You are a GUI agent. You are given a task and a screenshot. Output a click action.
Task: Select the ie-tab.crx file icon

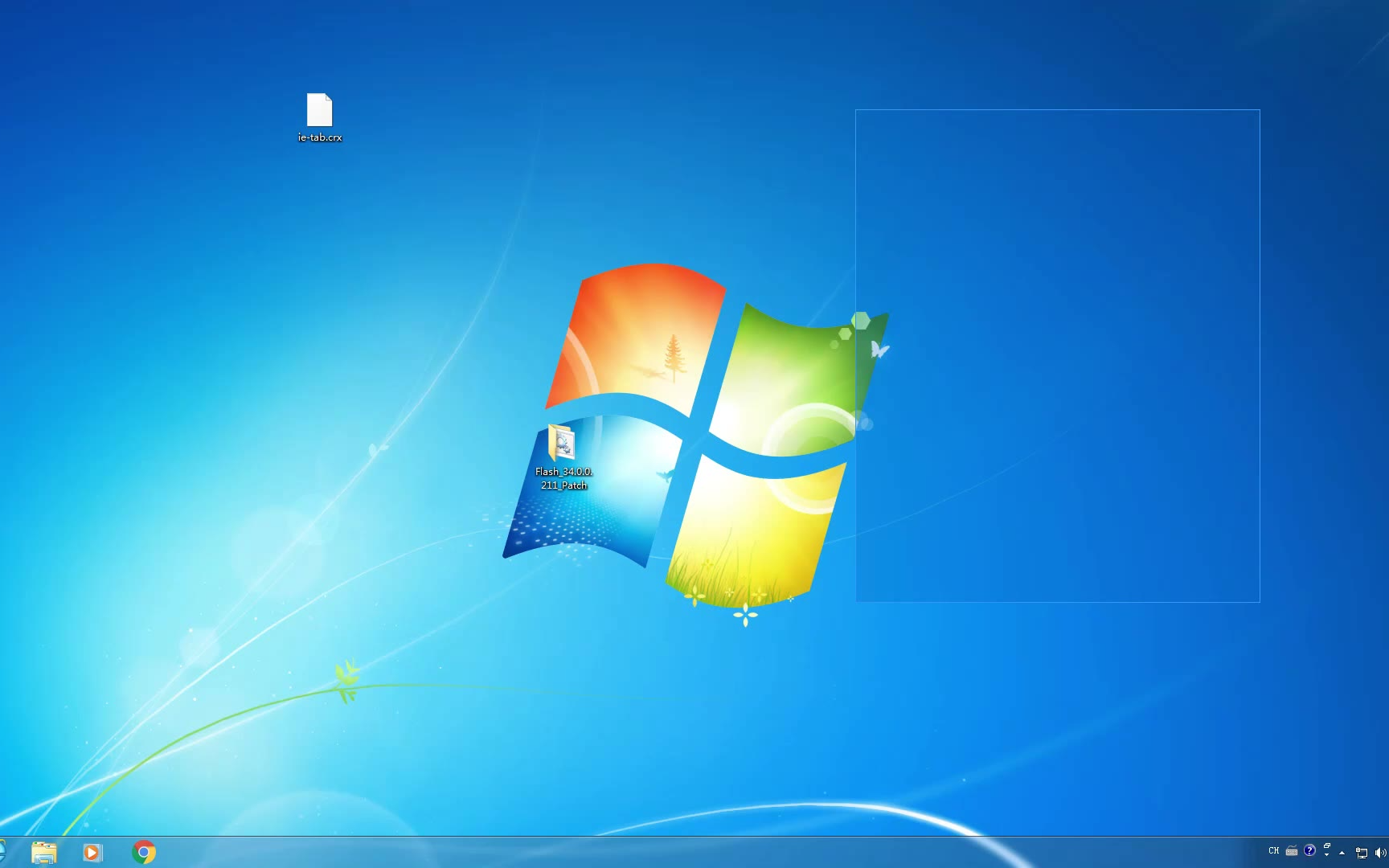coord(319,110)
